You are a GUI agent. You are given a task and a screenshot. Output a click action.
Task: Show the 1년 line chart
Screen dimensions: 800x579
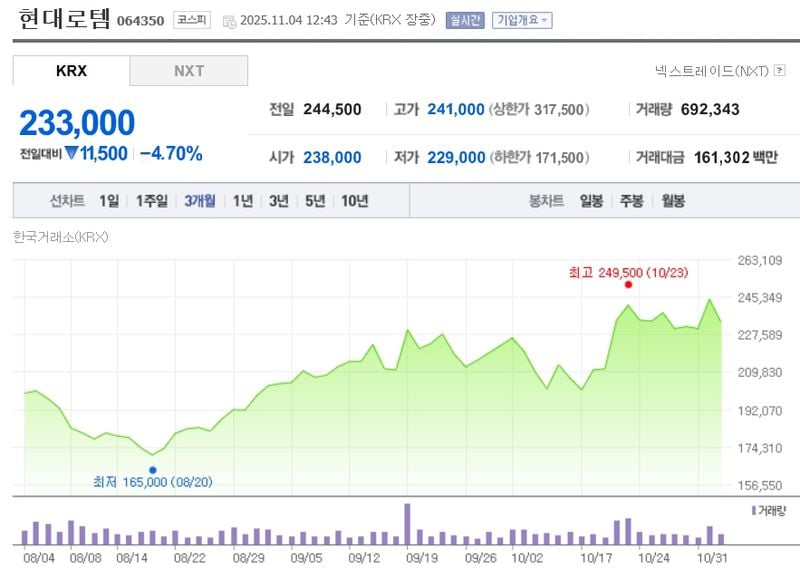click(x=243, y=201)
